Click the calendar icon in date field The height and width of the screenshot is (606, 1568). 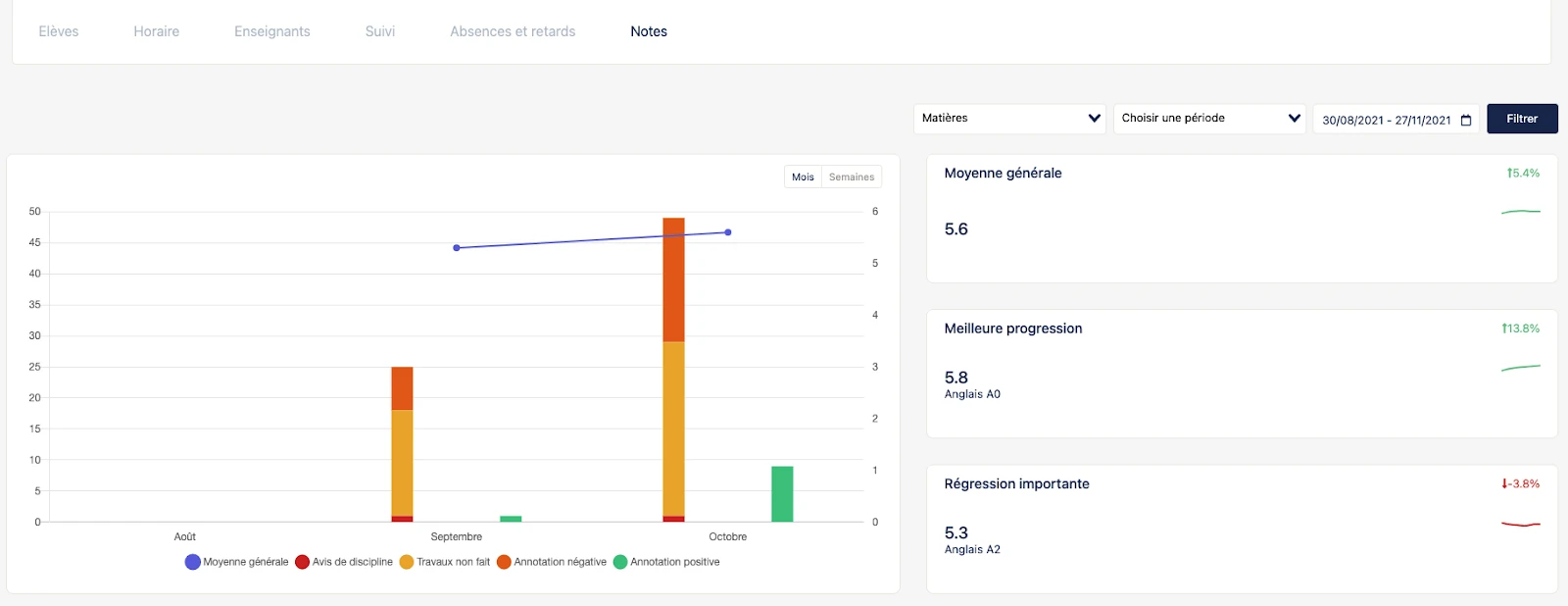(1466, 120)
